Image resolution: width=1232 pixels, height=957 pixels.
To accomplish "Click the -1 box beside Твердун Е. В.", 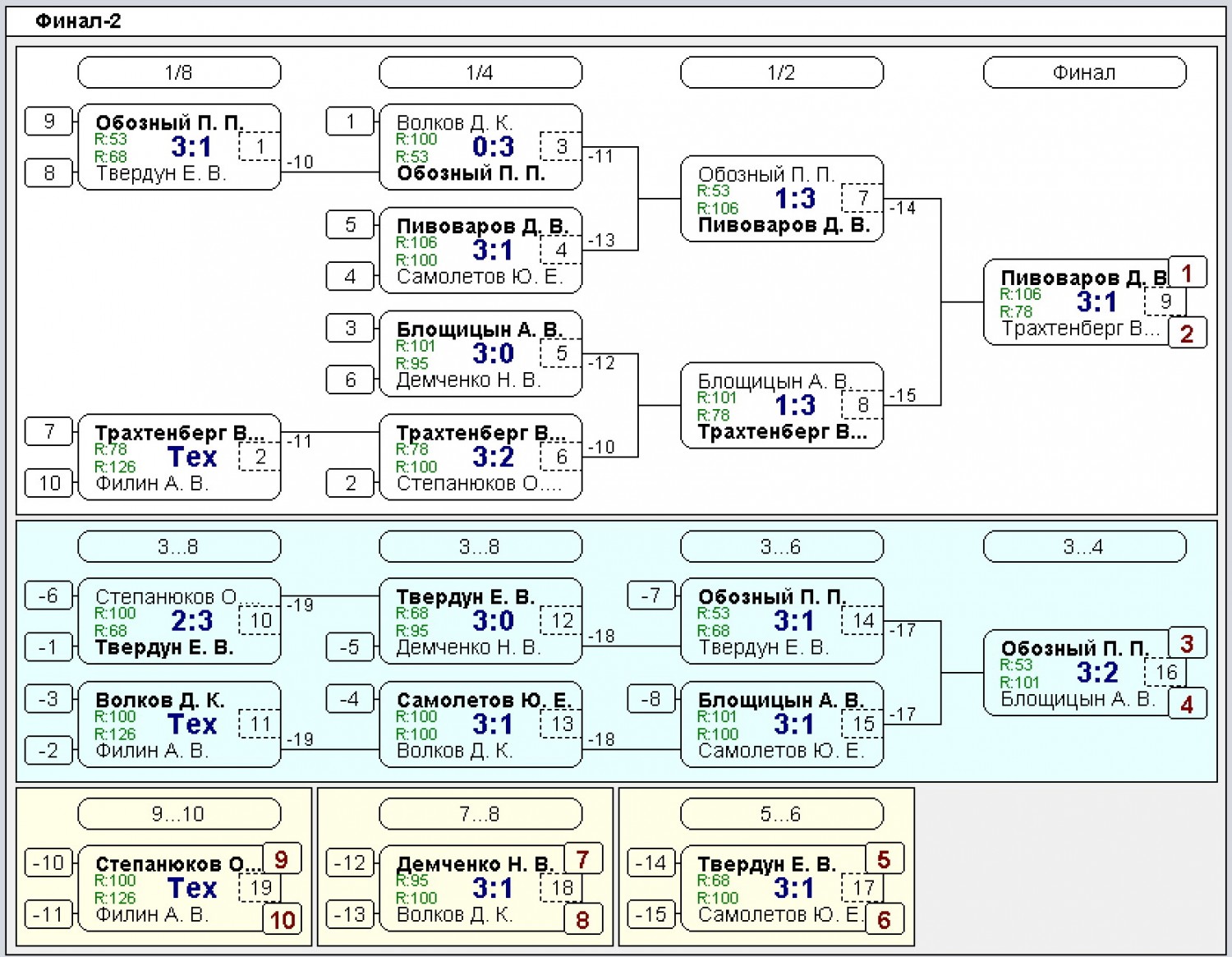I will [x=49, y=646].
